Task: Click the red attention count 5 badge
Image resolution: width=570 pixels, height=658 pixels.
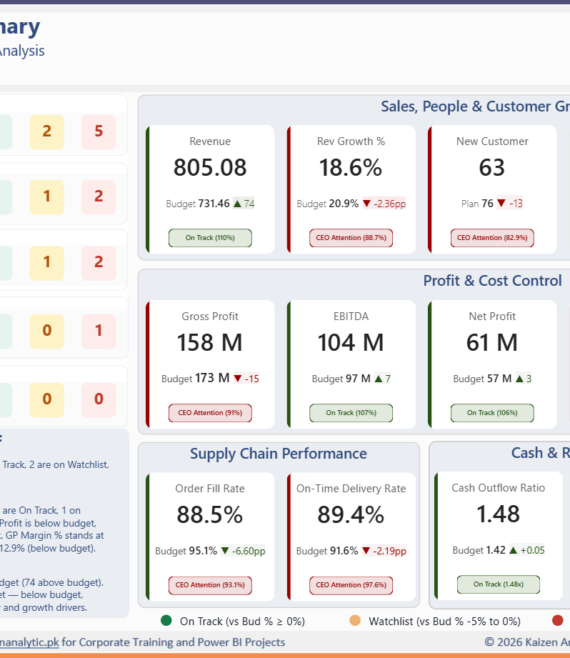Action: (x=99, y=131)
